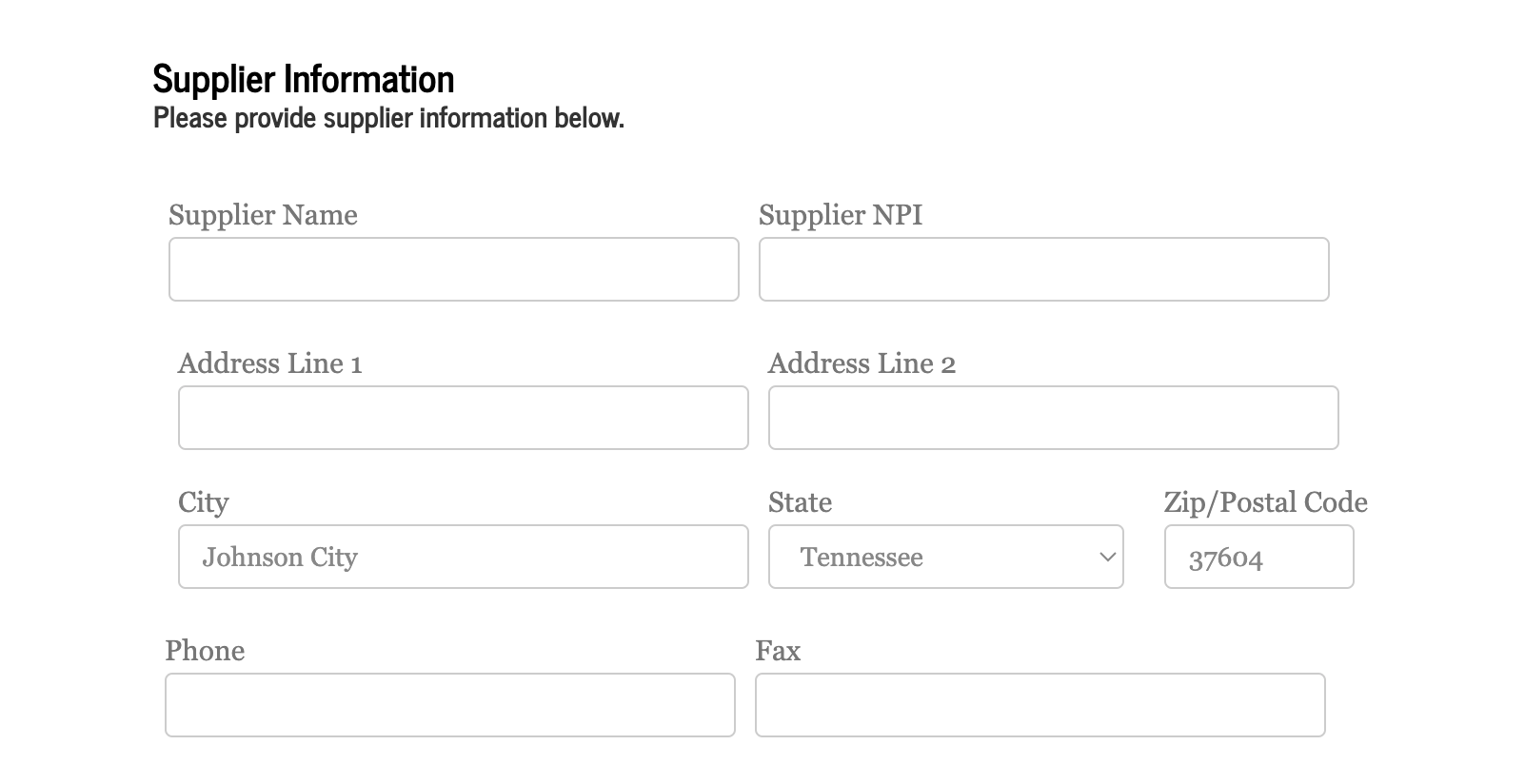Click the "Fax" label text
The image size is (1525, 784).
(778, 651)
